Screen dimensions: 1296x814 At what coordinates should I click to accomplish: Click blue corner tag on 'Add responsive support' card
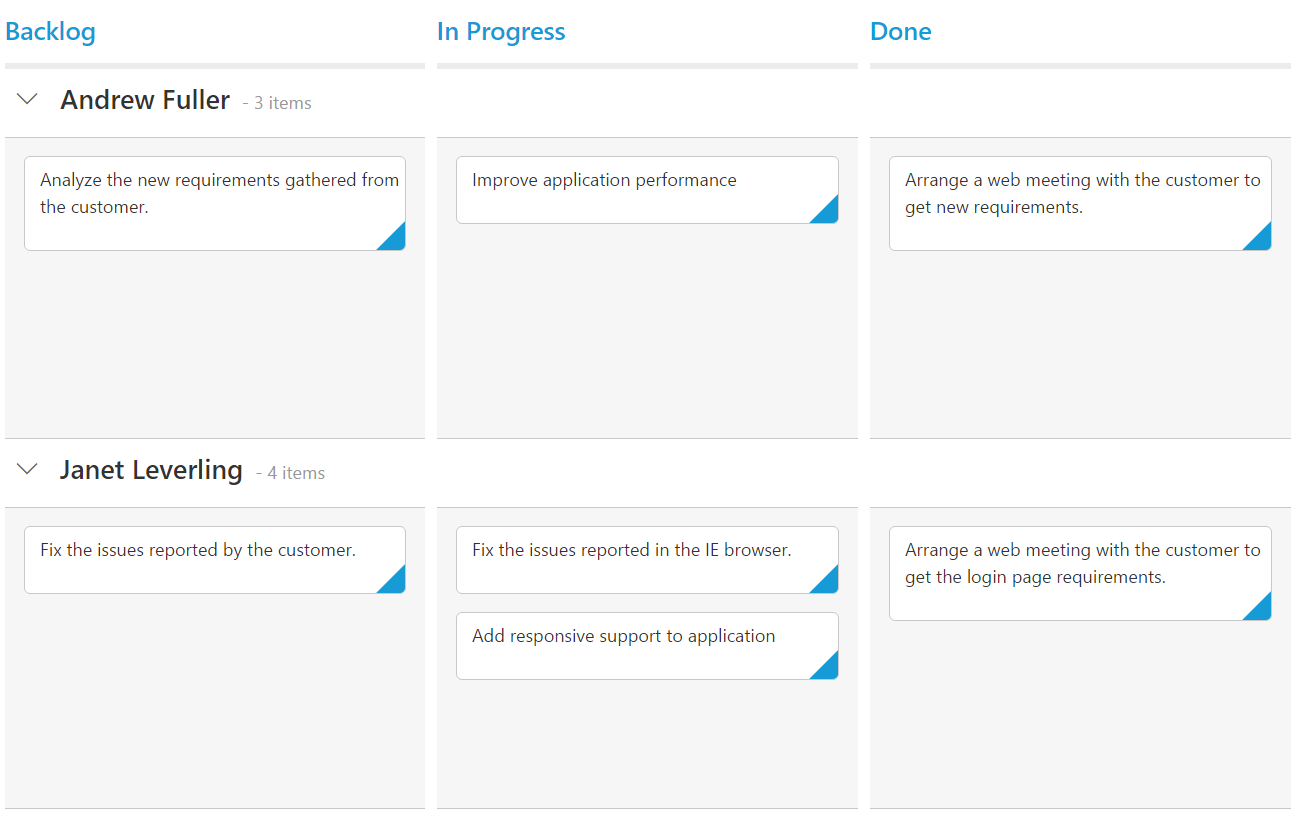[x=828, y=669]
